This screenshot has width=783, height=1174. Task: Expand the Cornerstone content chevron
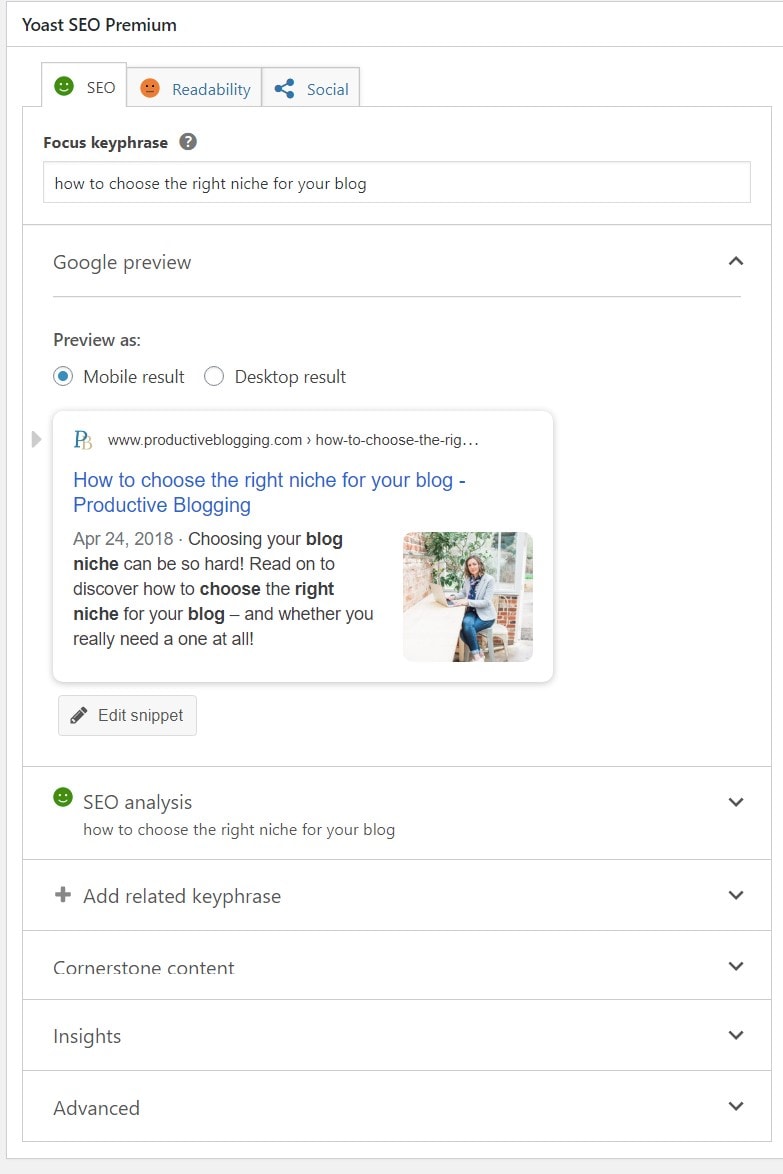point(736,966)
